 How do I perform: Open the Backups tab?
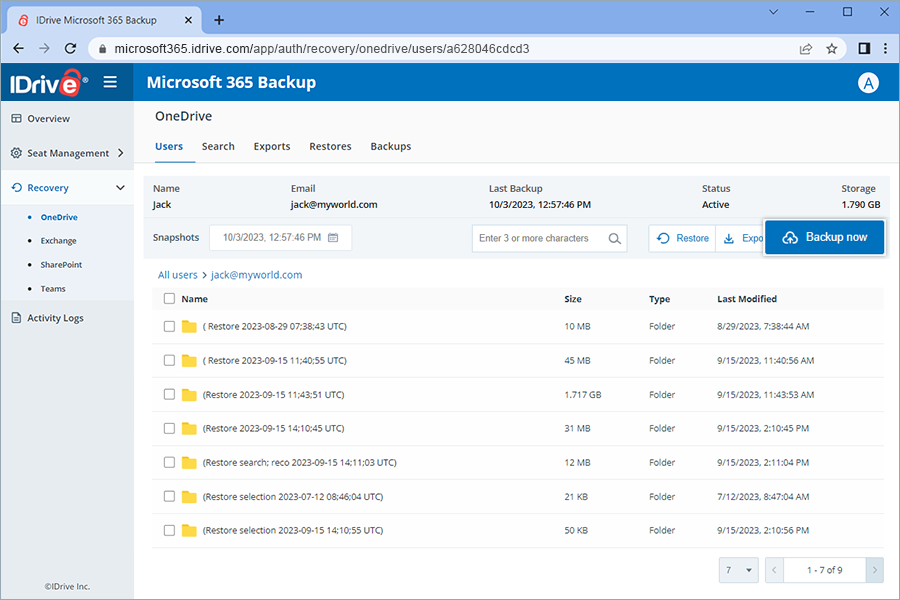click(391, 146)
